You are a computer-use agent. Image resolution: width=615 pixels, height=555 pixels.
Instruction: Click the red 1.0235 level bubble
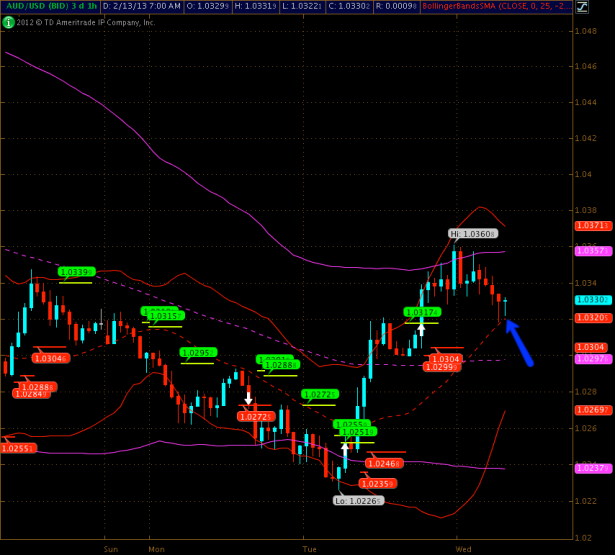point(378,484)
